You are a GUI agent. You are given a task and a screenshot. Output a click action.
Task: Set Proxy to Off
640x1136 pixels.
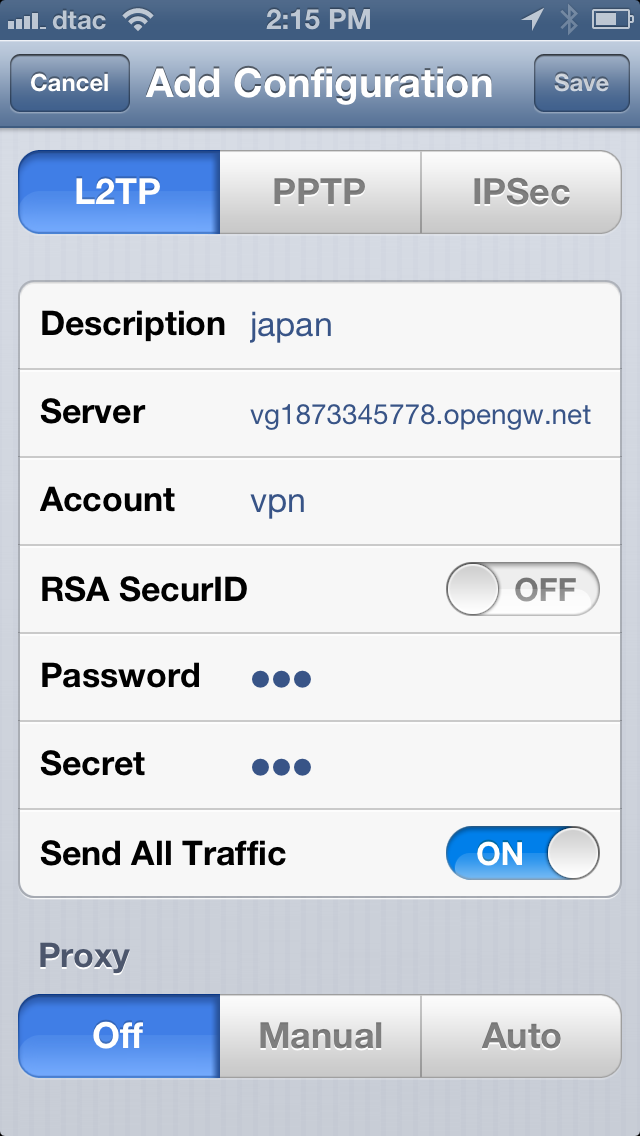click(119, 1036)
